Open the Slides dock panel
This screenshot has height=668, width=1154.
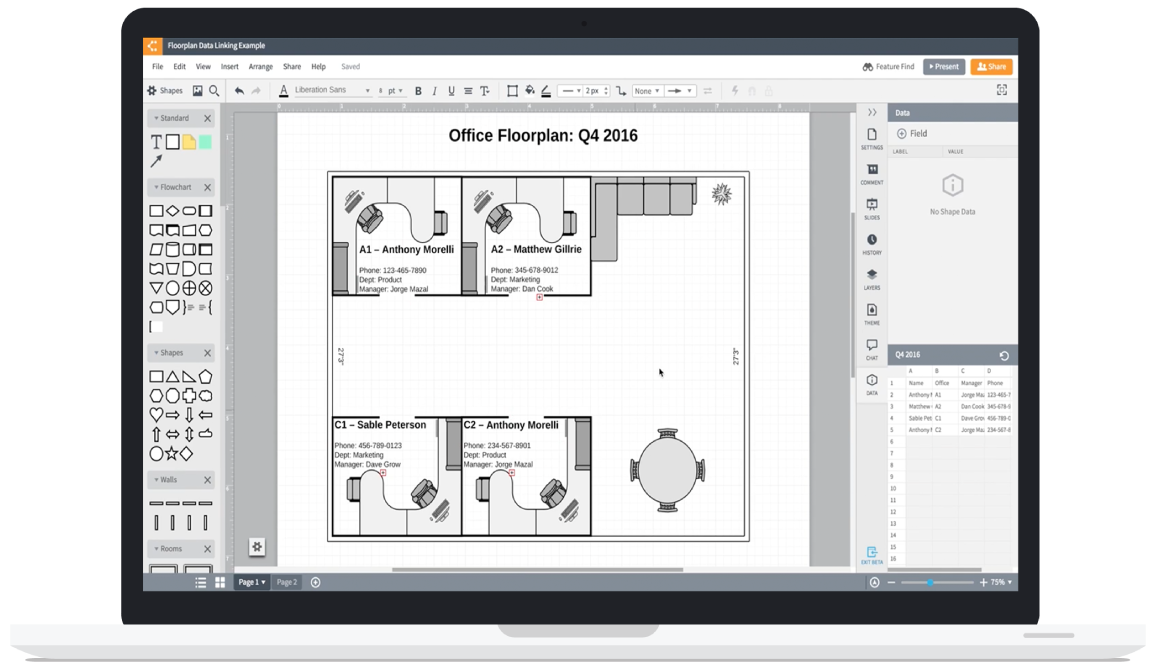[x=872, y=209]
